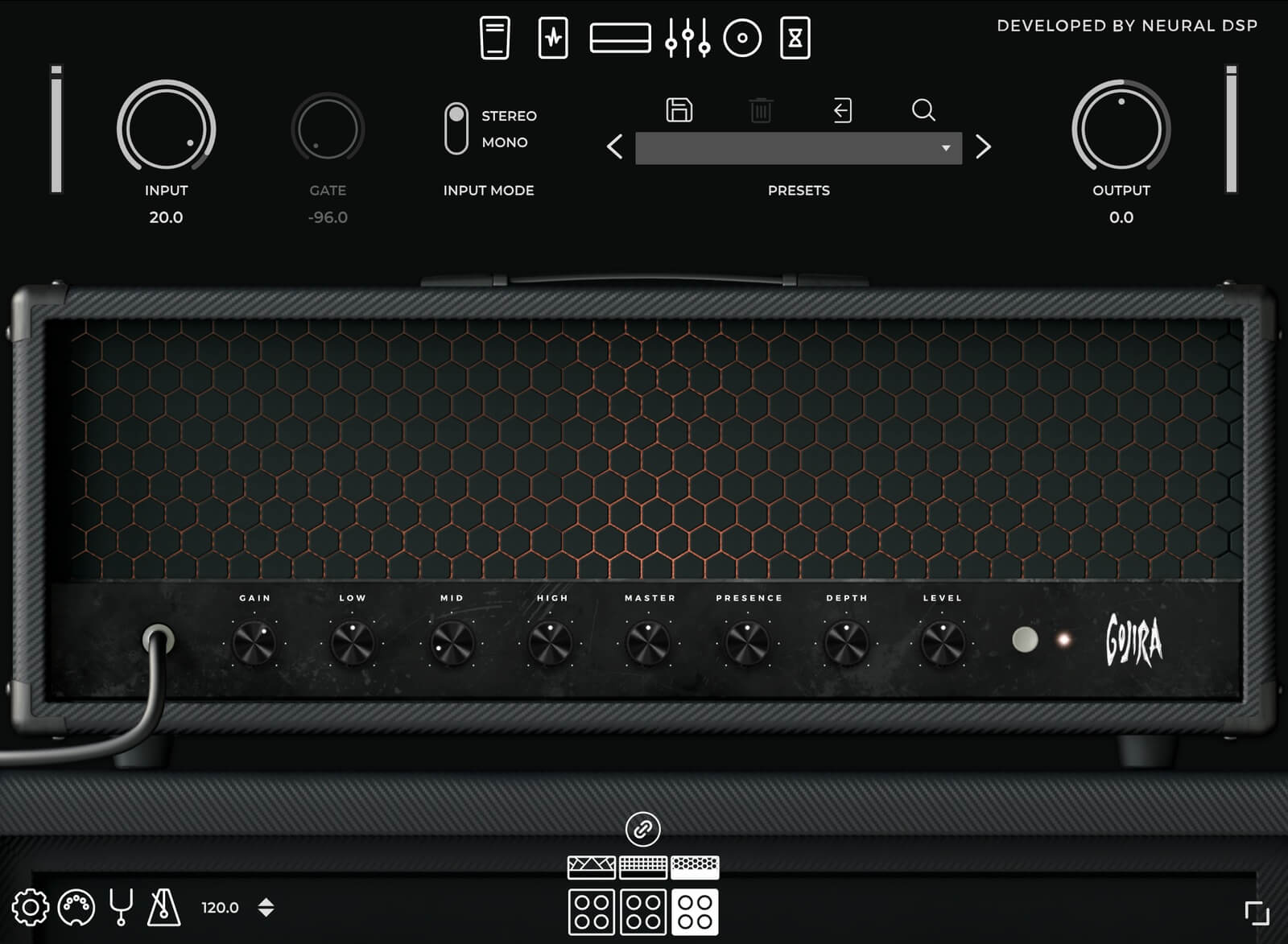Click the GATE threshold knob

click(x=328, y=129)
